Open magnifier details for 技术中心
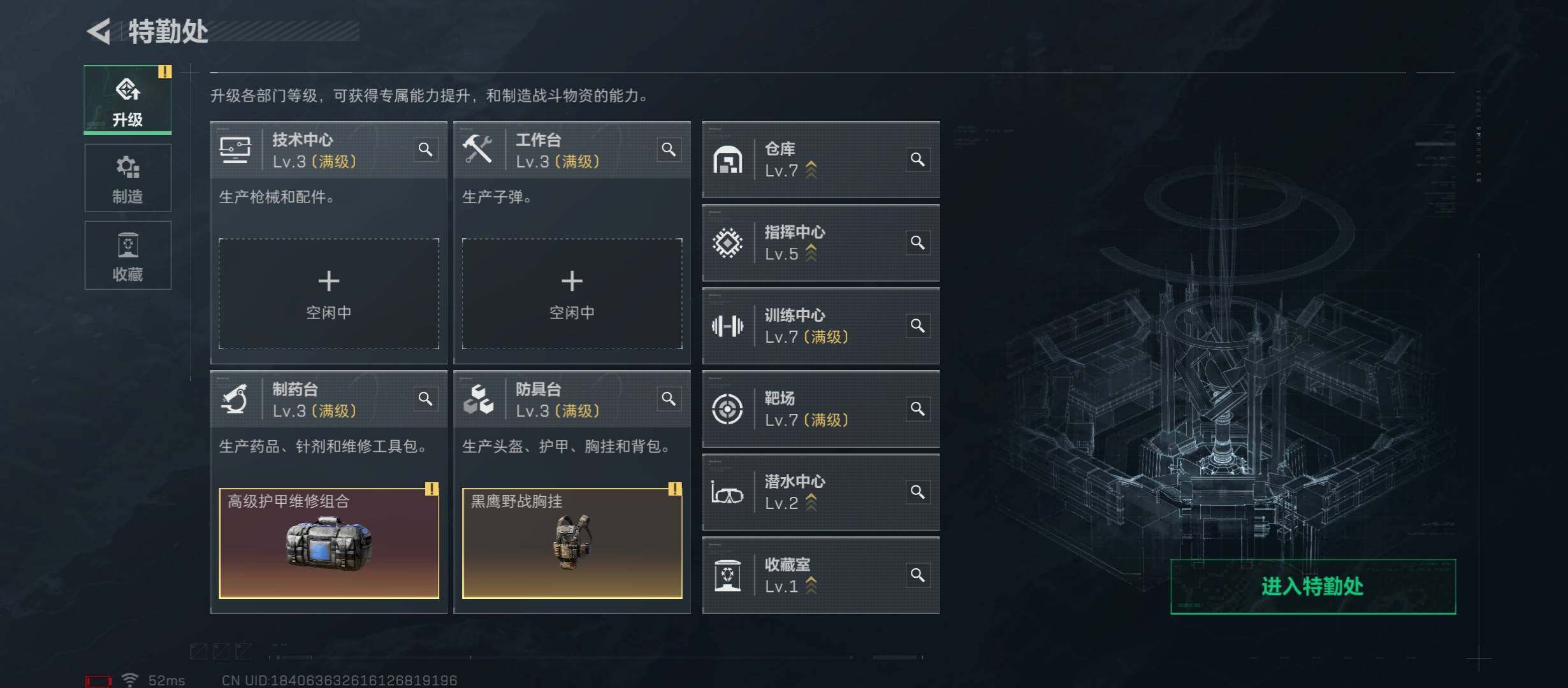 click(426, 150)
